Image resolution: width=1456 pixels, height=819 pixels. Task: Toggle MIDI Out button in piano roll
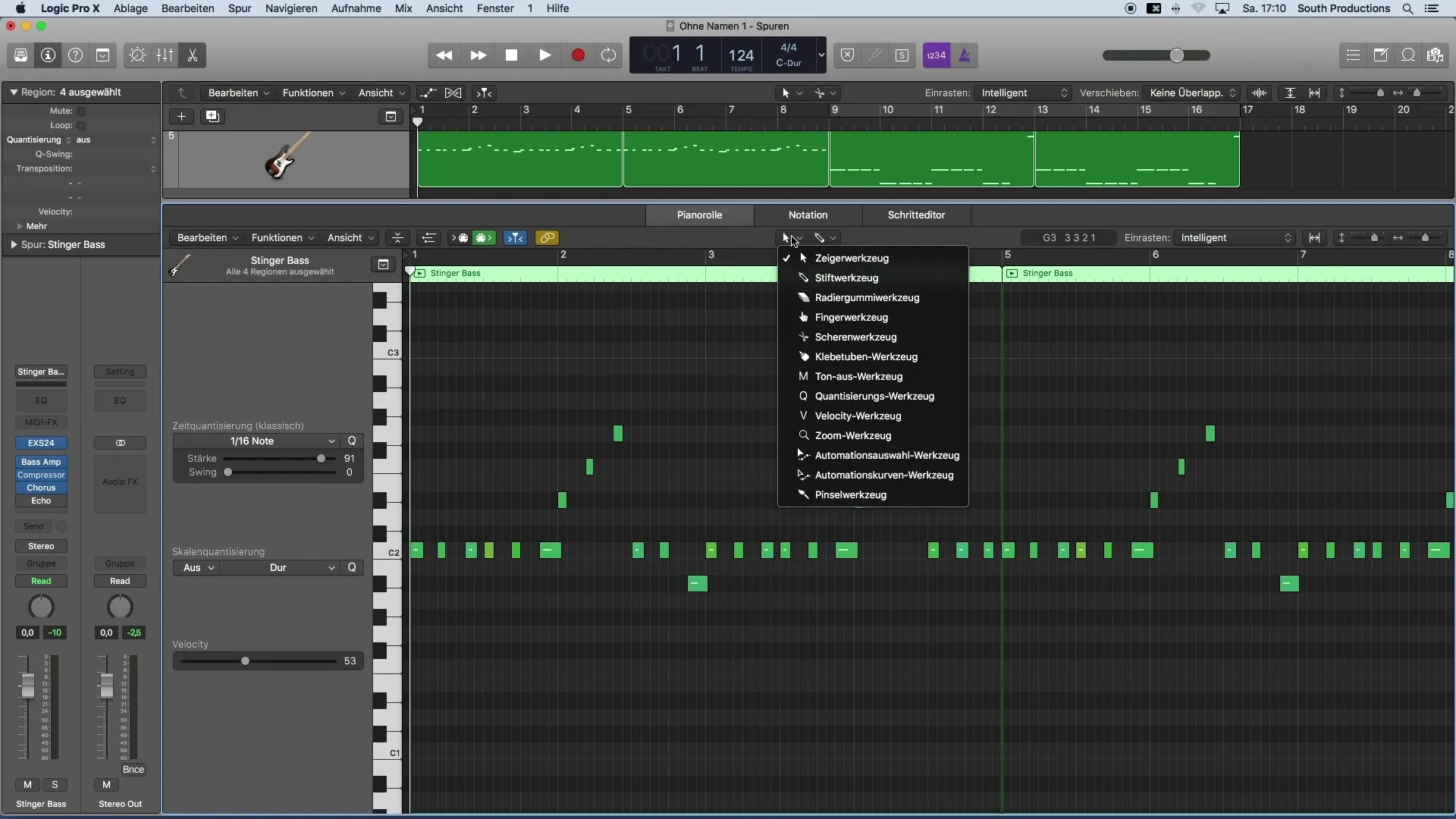482,238
